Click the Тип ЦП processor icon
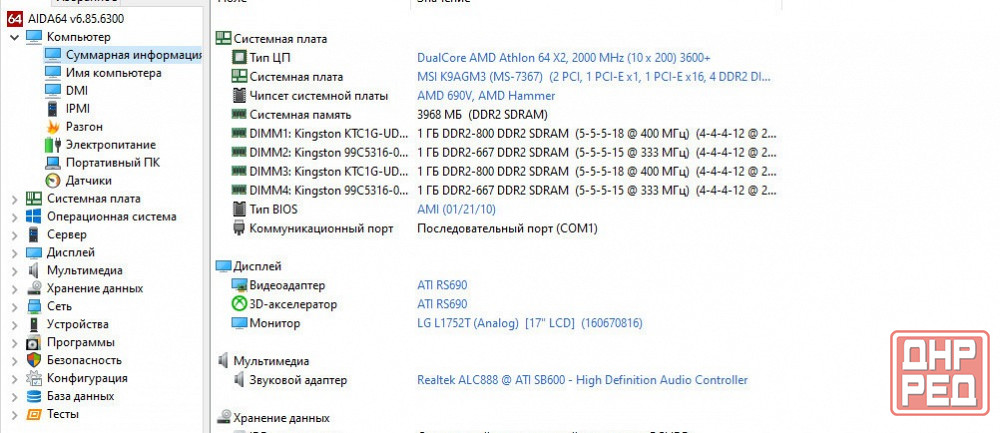 click(x=239, y=57)
